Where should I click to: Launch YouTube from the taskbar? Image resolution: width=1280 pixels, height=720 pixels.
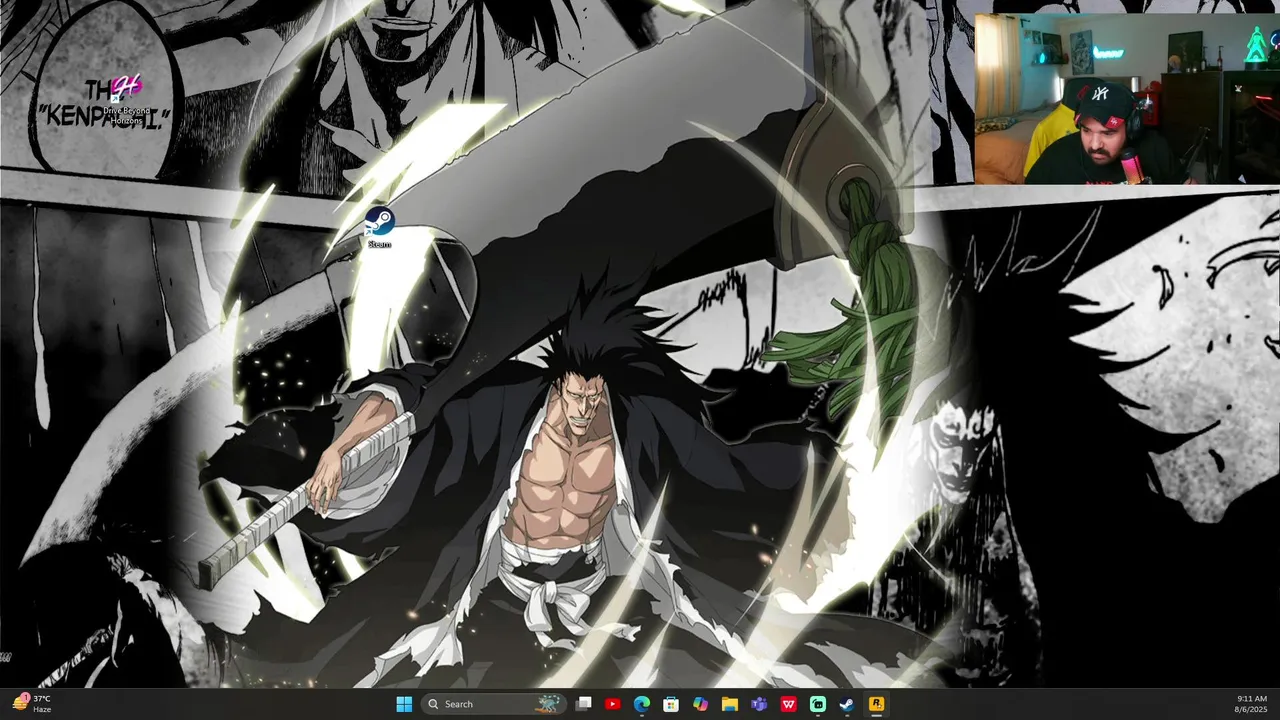pyautogui.click(x=613, y=704)
